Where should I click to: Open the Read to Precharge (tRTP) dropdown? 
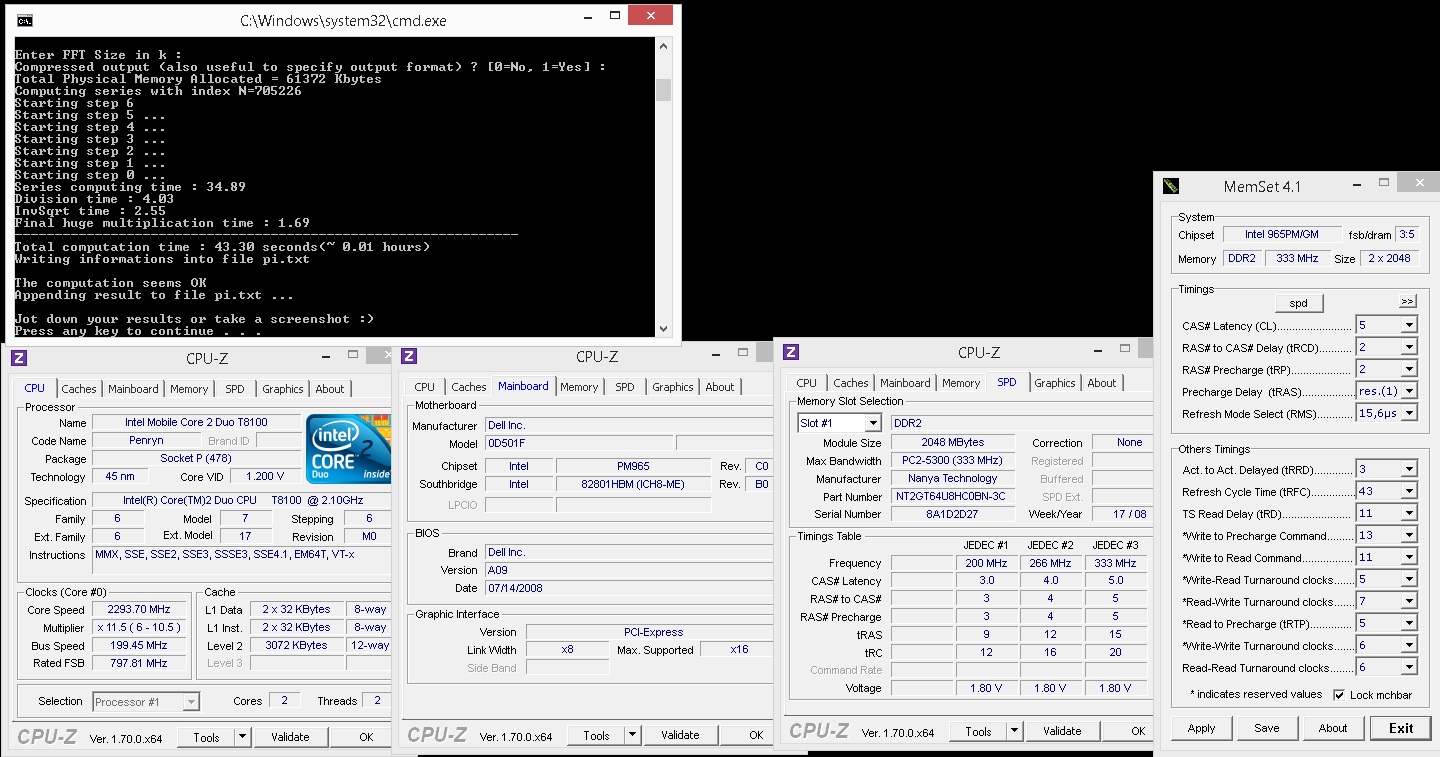[x=1408, y=623]
